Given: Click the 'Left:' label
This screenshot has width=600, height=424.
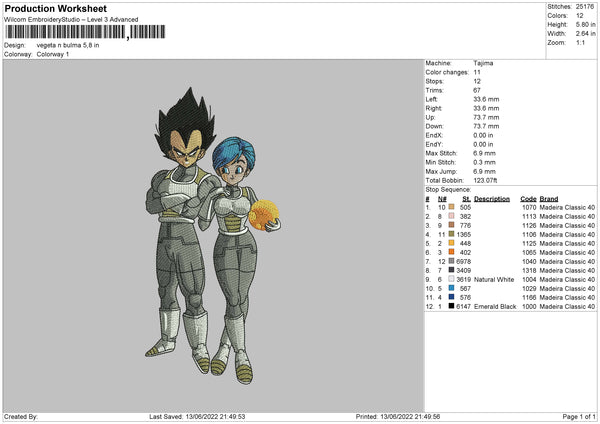Looking at the screenshot, I should click(x=432, y=99).
